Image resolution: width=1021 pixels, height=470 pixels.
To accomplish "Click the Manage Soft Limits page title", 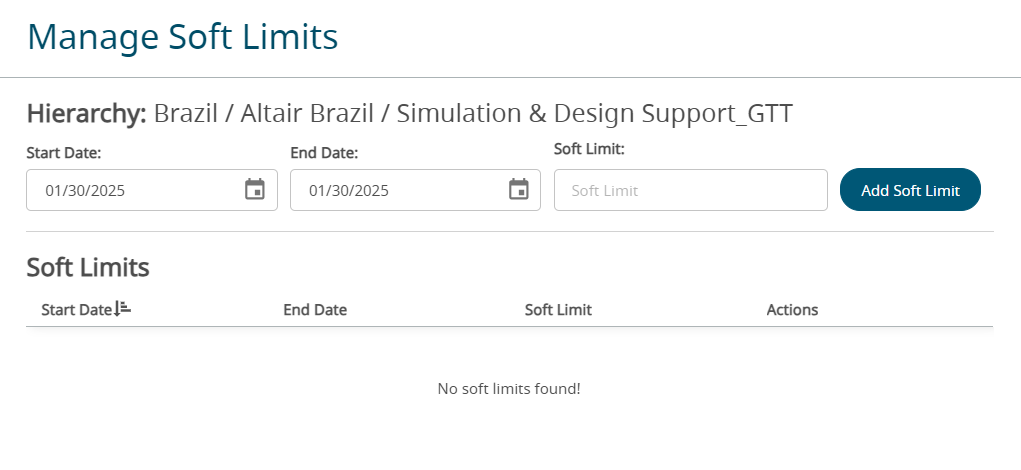I will [182, 37].
